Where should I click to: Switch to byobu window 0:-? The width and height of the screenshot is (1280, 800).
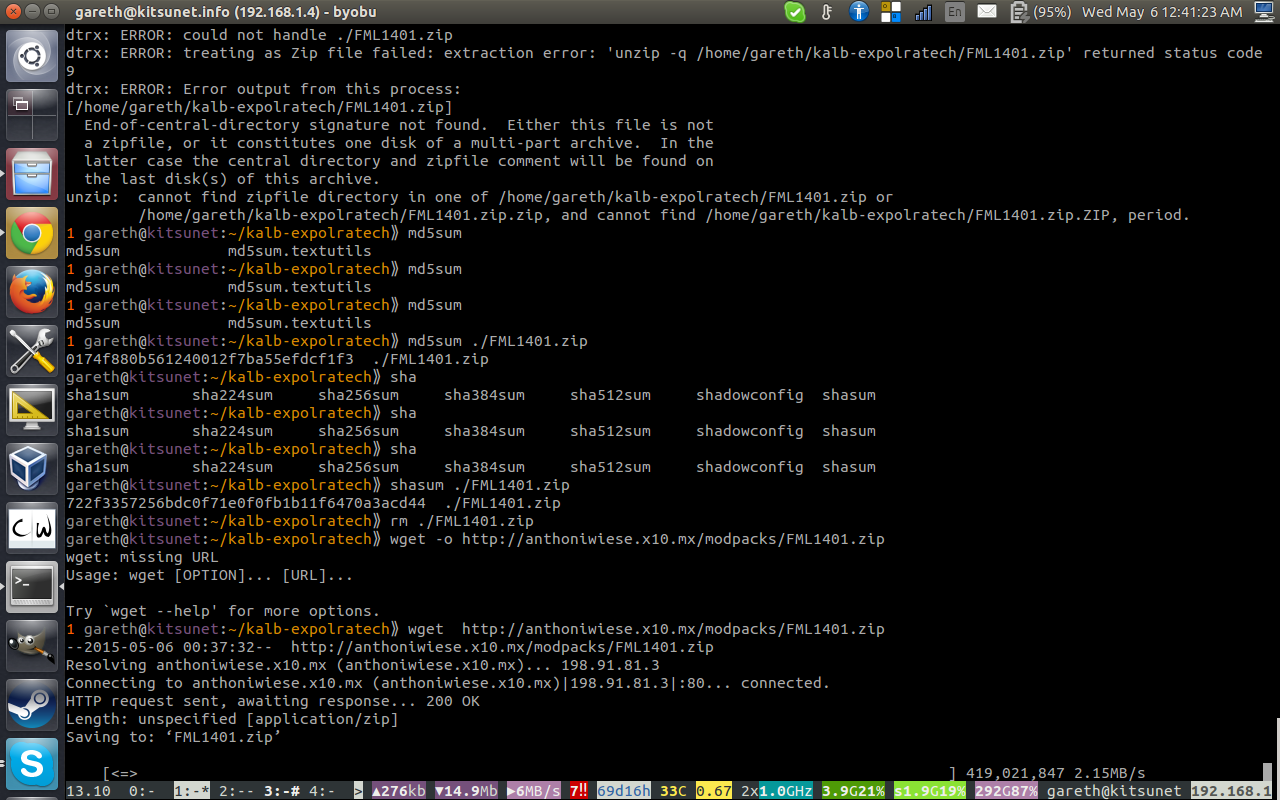142,791
